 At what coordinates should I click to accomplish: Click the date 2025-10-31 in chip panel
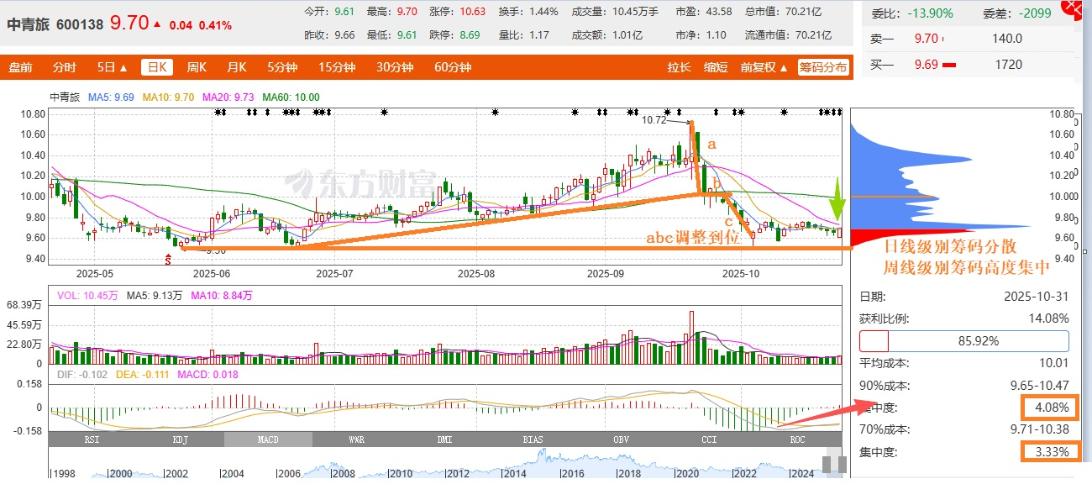point(1036,296)
